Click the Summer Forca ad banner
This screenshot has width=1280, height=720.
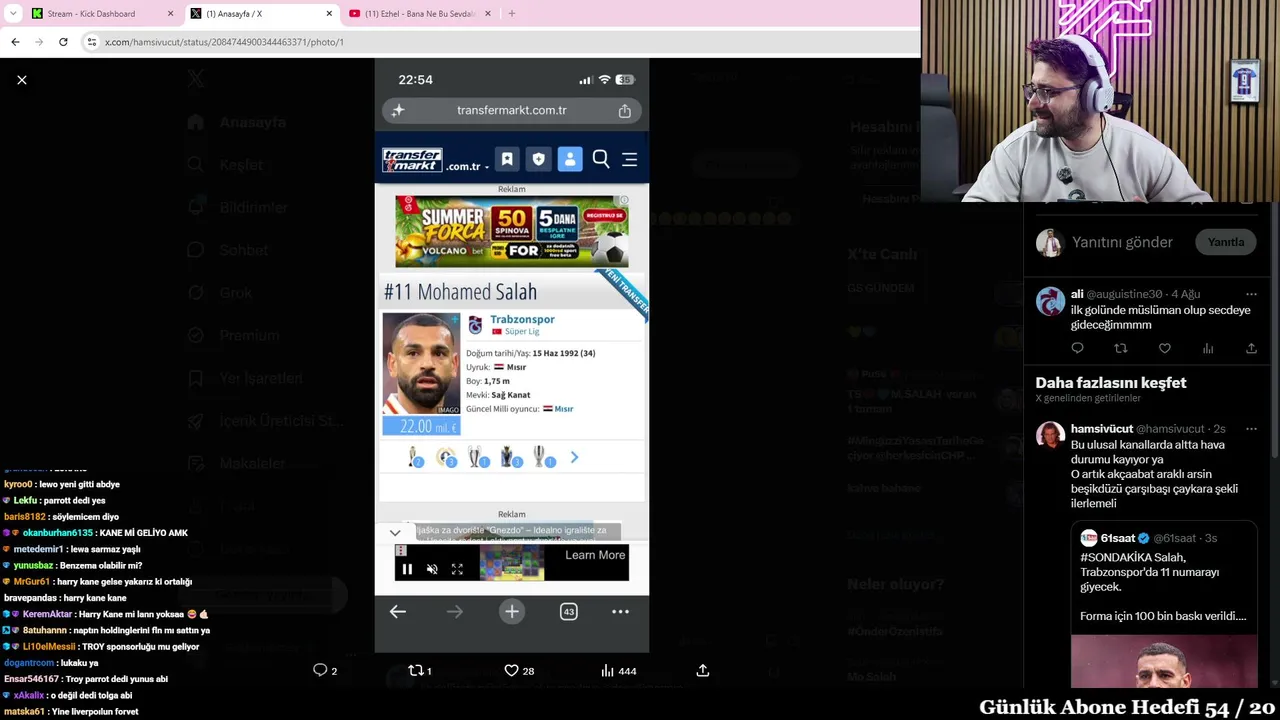(512, 231)
